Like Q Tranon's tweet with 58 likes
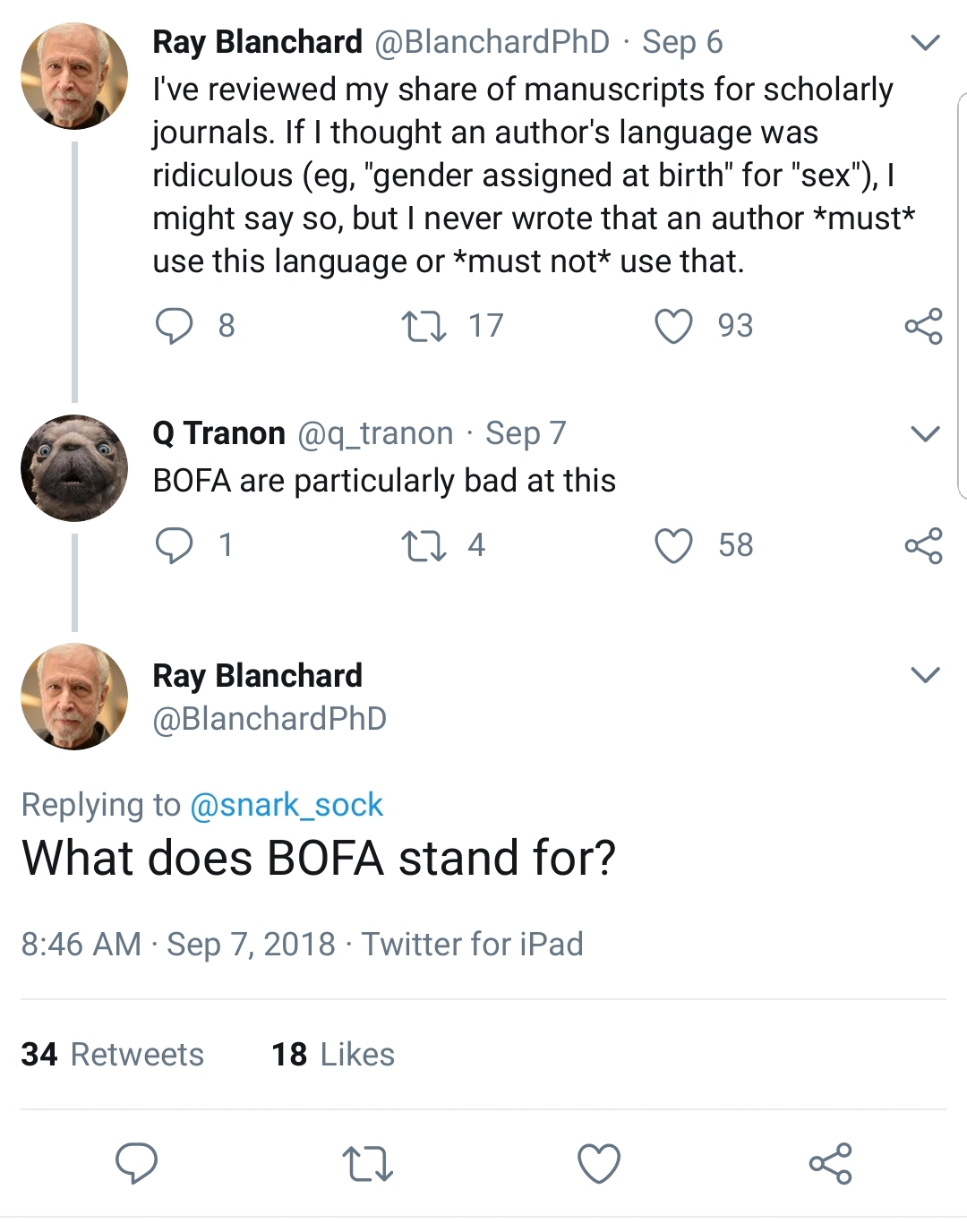The image size is (967, 1232). [x=673, y=545]
